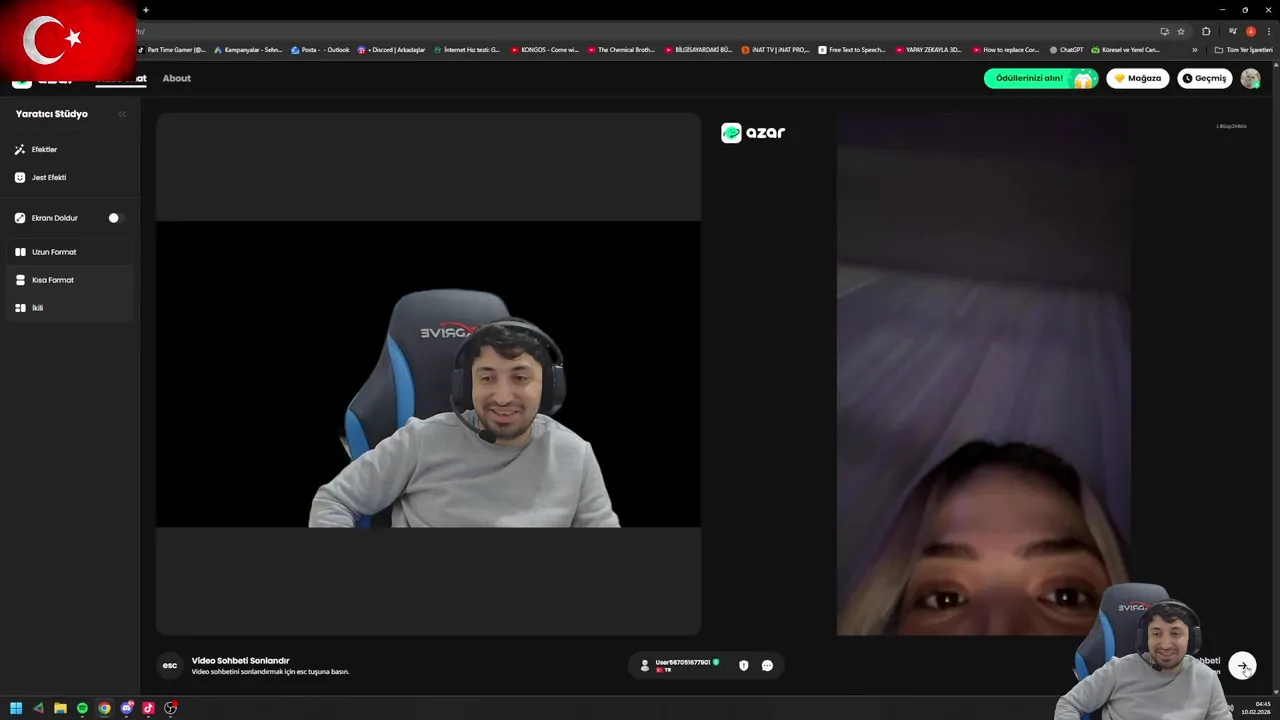The image size is (1280, 720).
Task: Open the iNAT TV bookmark
Action: coord(775,50)
